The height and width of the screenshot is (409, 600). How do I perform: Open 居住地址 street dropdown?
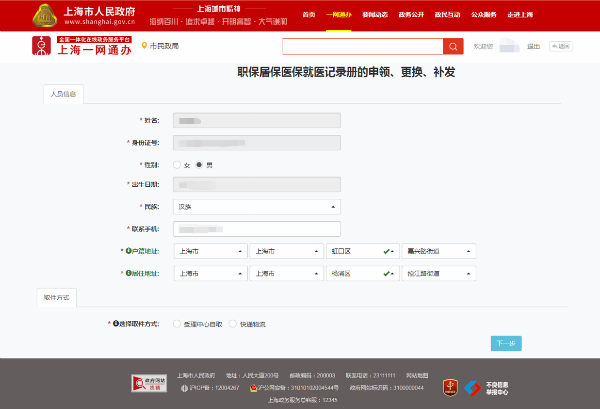coord(439,274)
